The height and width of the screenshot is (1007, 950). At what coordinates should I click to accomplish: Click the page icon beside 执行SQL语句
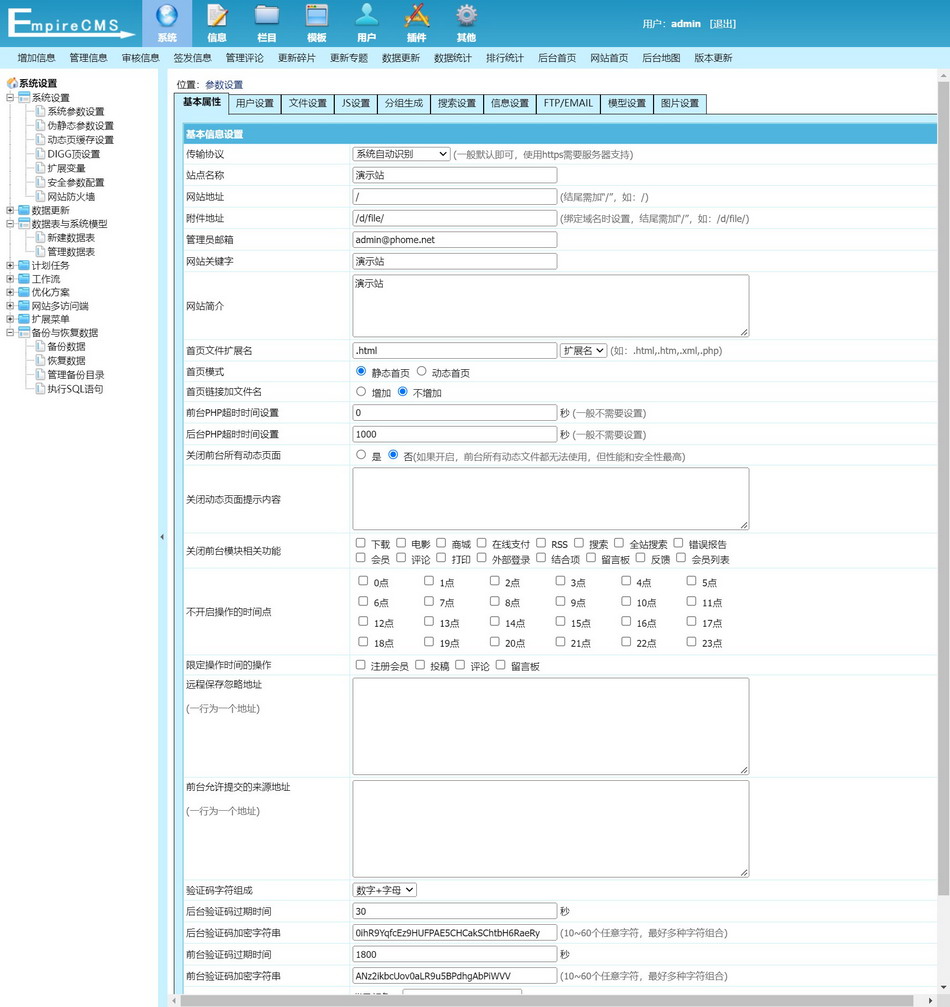[40, 389]
